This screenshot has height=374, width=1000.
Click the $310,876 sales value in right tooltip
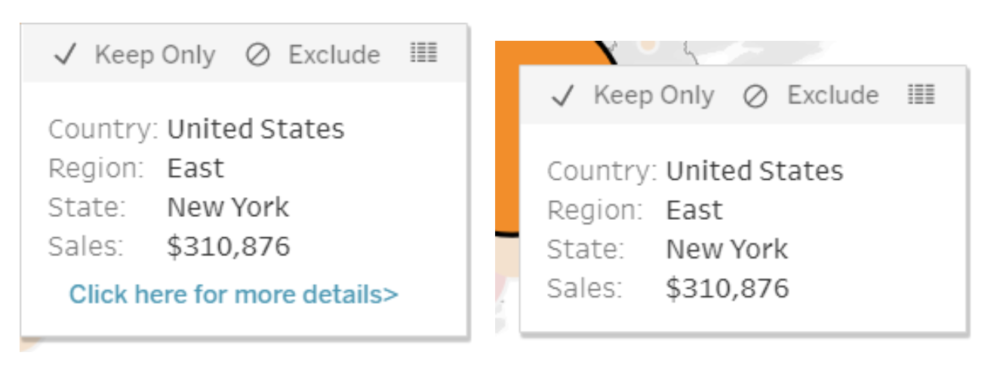tap(728, 288)
